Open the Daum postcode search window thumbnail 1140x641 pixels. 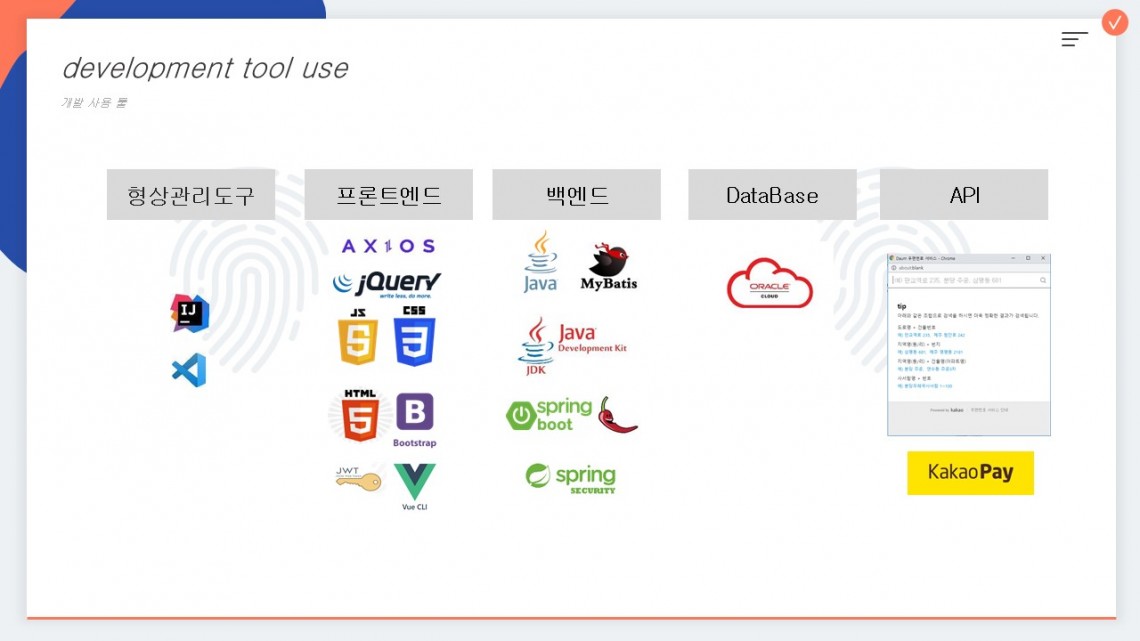coord(969,344)
